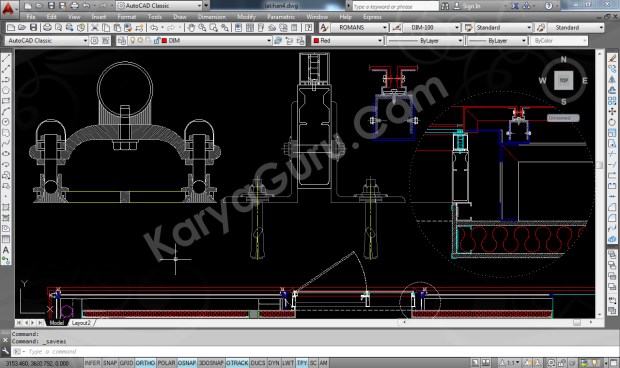Open the DIM layer dropdown
The width and height of the screenshot is (620, 368).
[269, 41]
